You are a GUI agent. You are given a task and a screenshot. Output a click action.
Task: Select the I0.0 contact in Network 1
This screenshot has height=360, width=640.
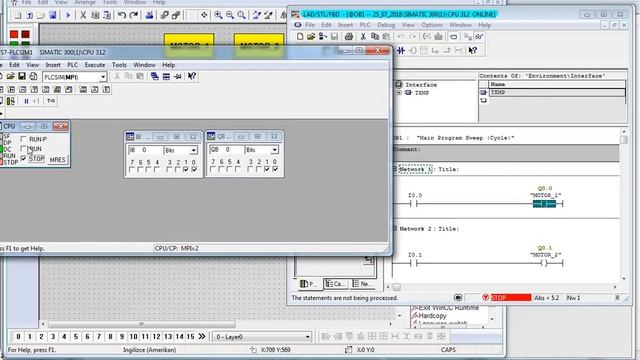click(x=413, y=204)
